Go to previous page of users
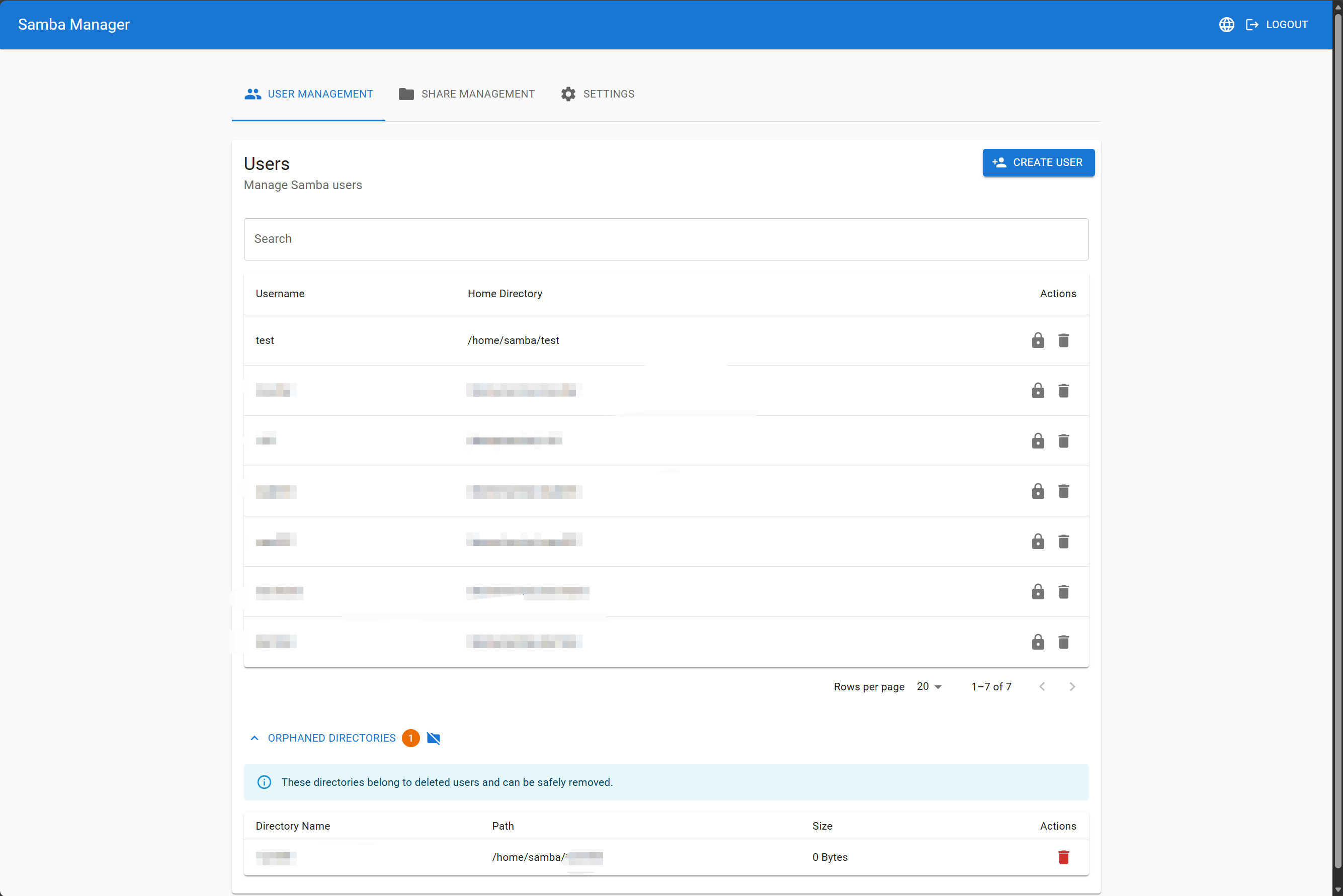 tap(1042, 687)
